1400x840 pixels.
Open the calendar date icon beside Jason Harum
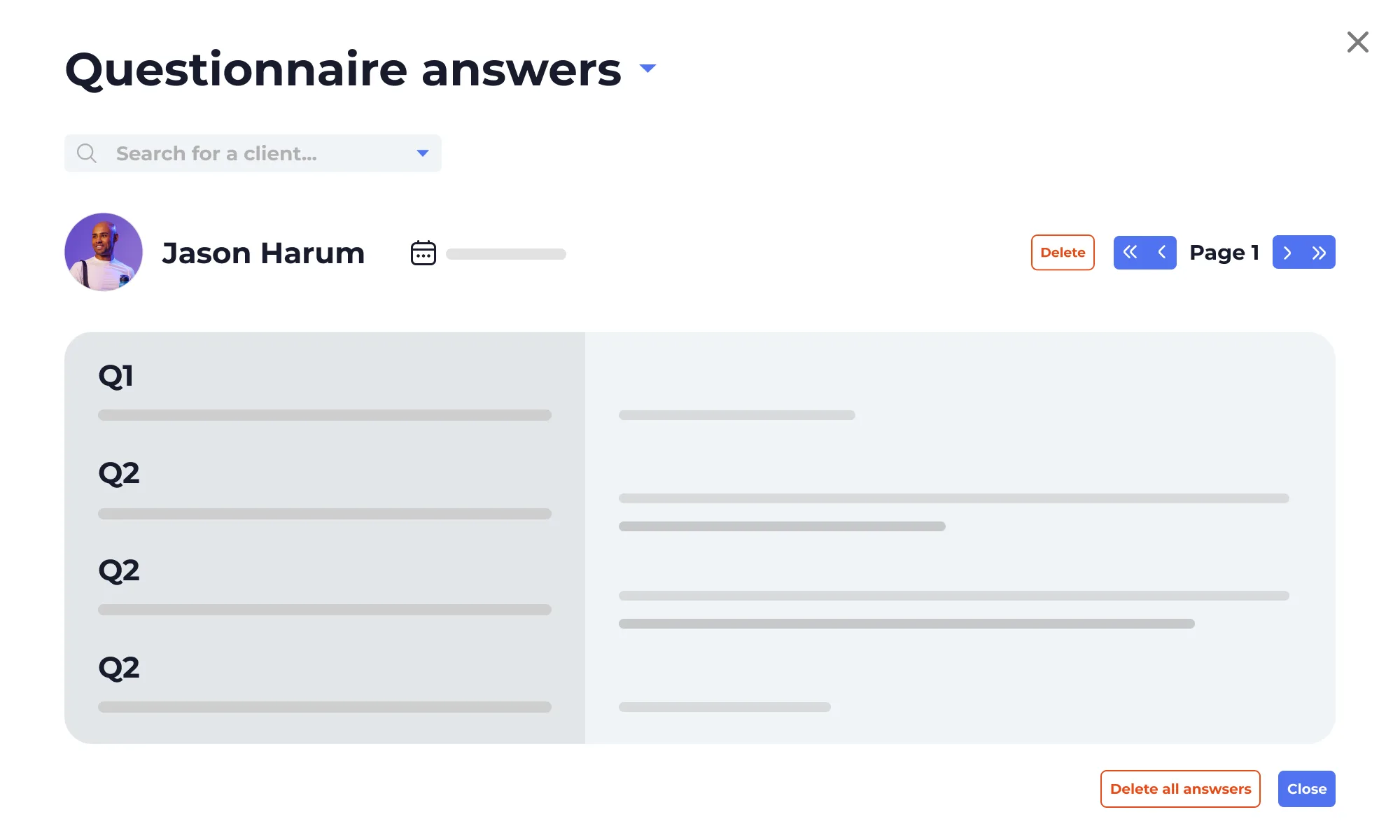coord(423,252)
